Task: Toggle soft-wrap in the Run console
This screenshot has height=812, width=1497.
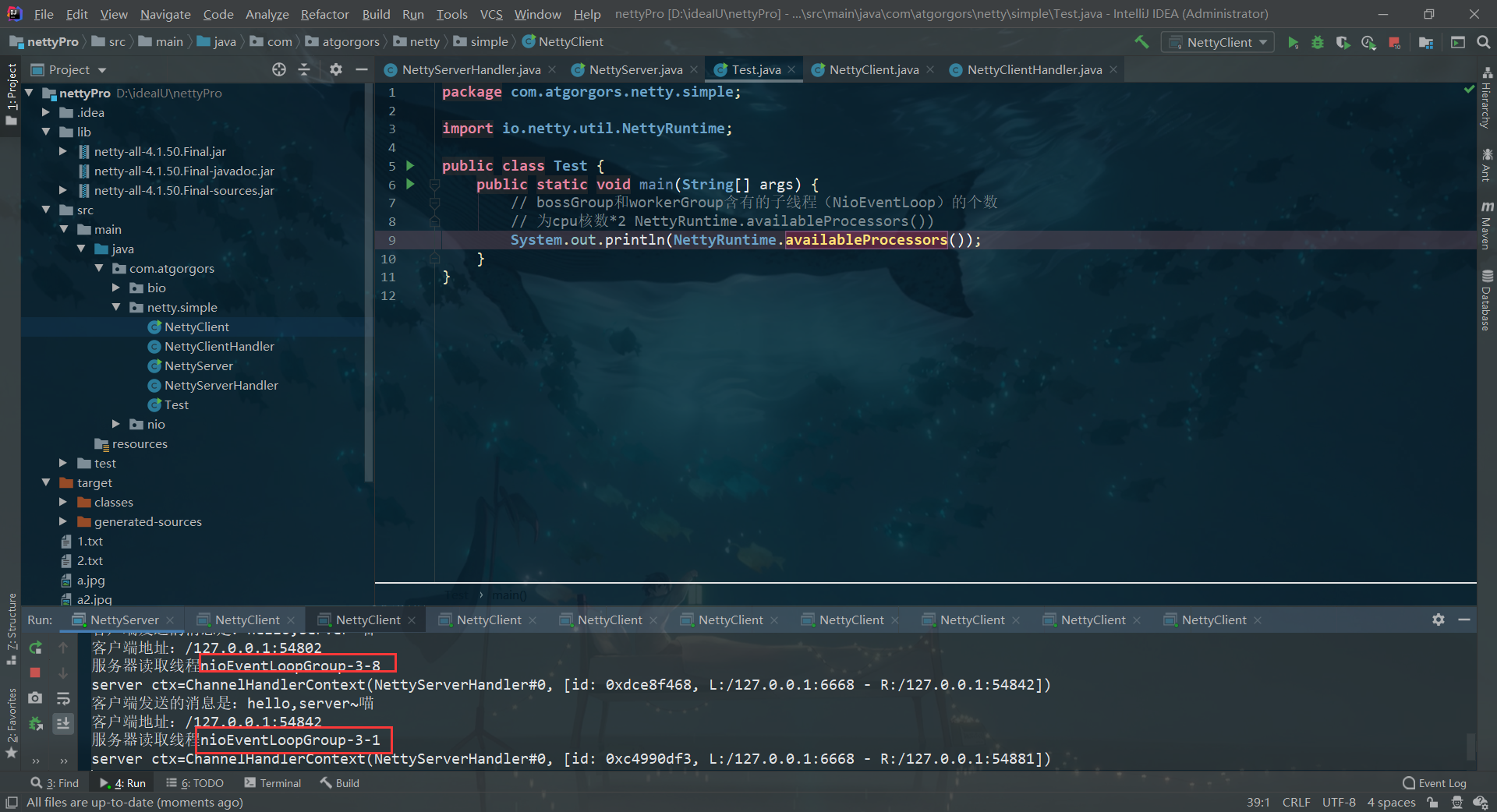Action: (63, 698)
